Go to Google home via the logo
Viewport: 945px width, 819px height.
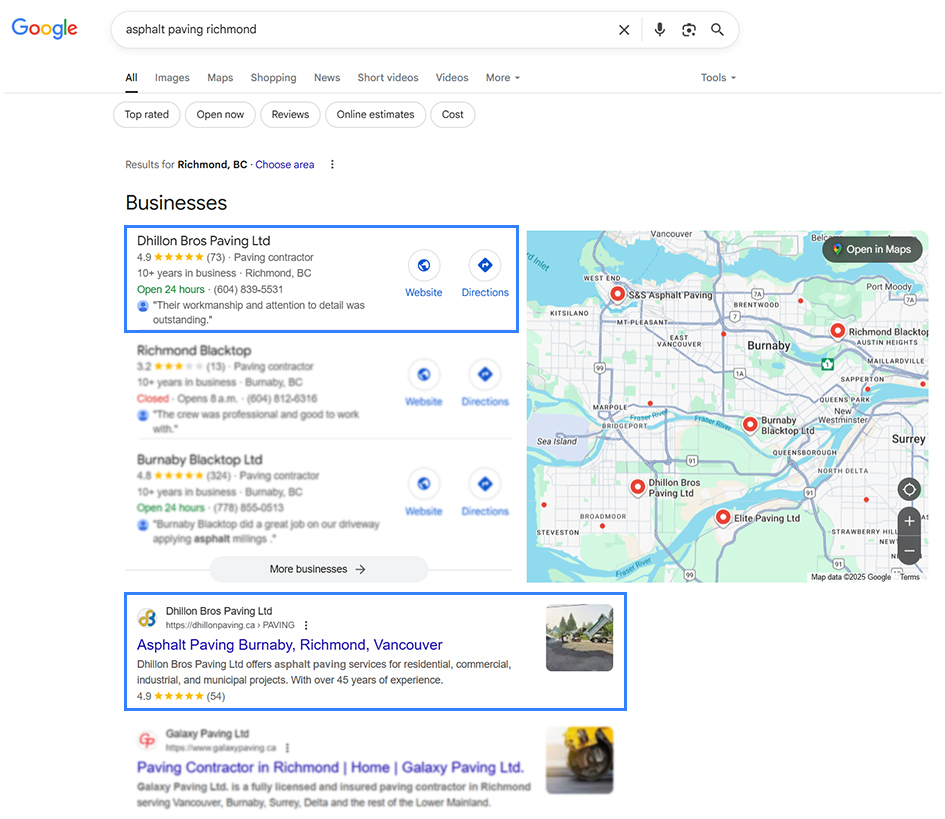click(x=45, y=28)
